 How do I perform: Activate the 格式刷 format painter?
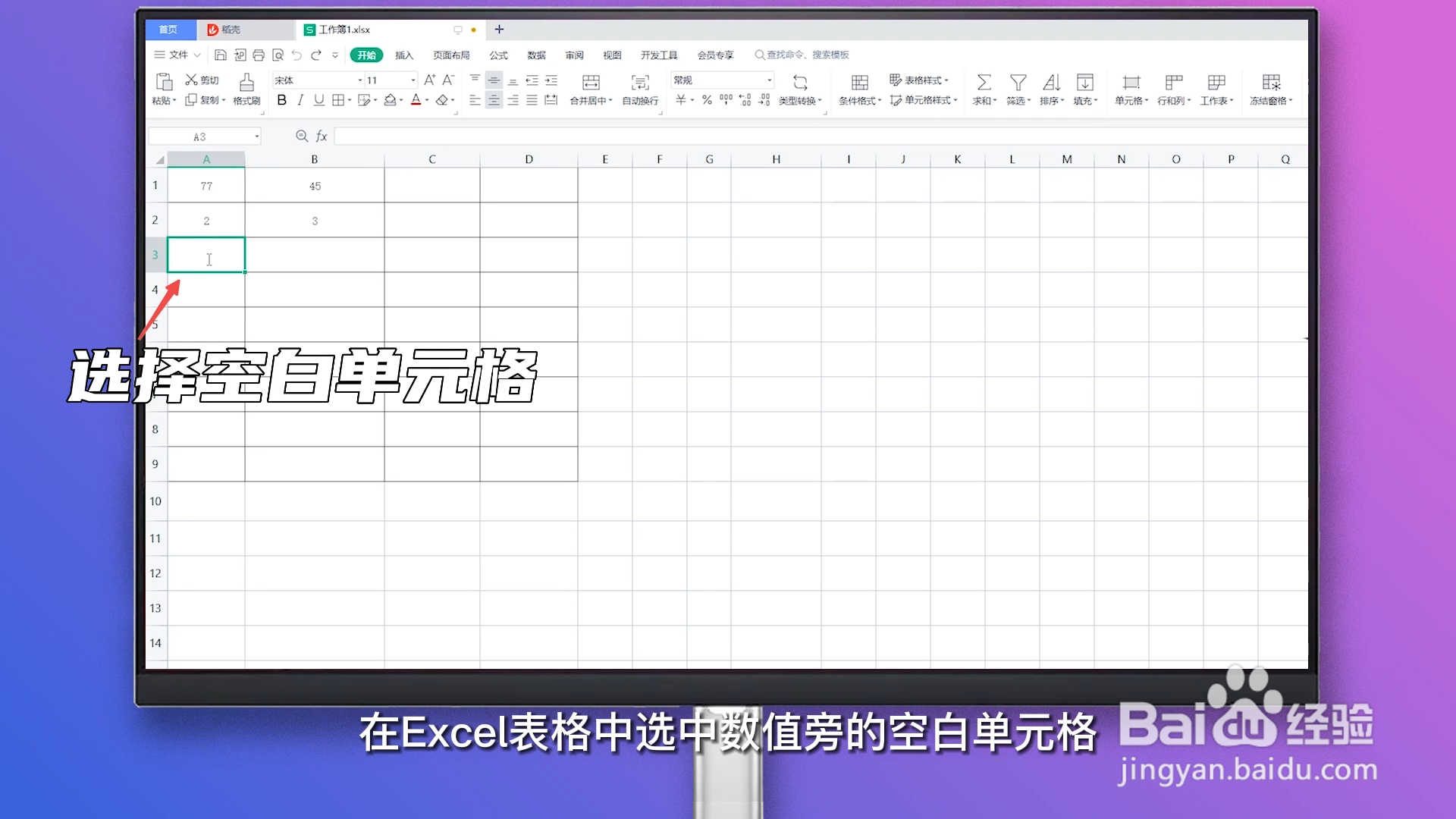tap(246, 89)
